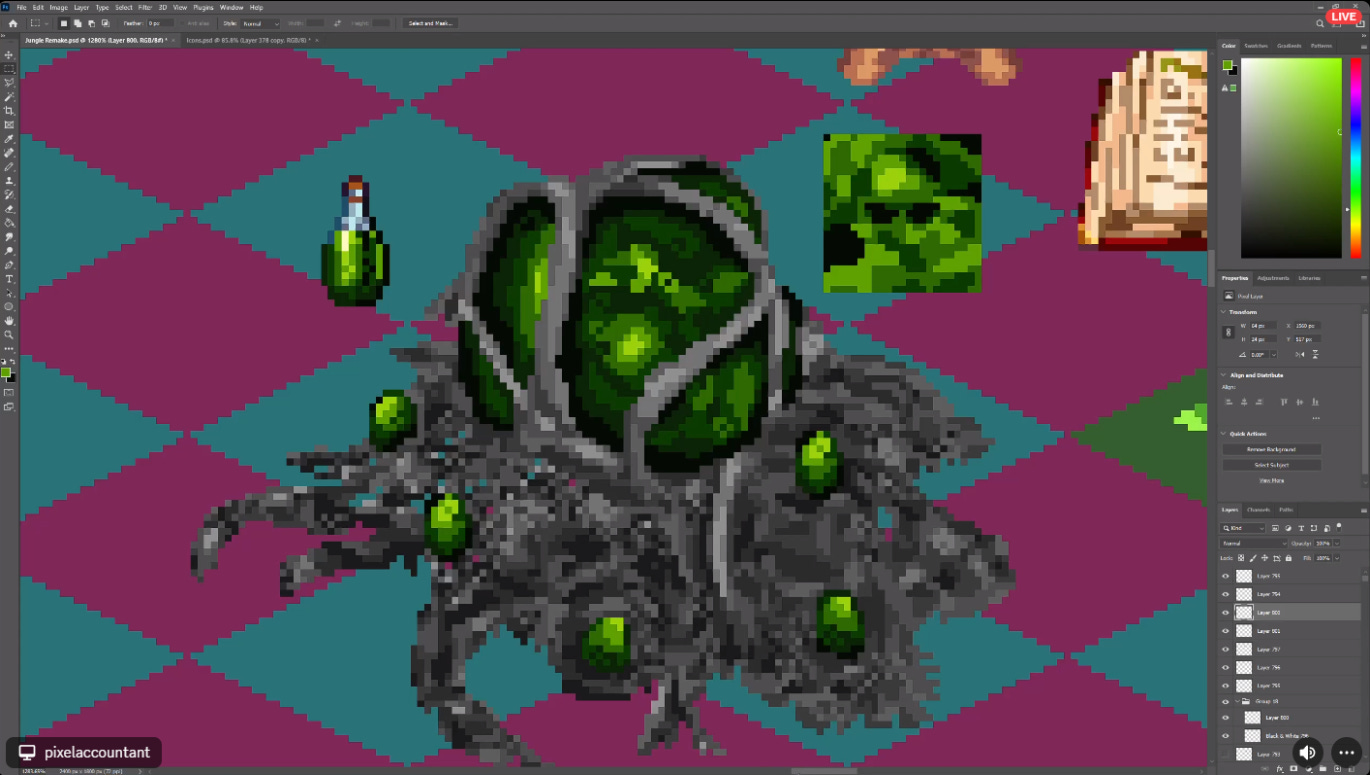Click Flip vertical icon in Properties
Screen dimensions: 1370x775
click(x=1315, y=354)
